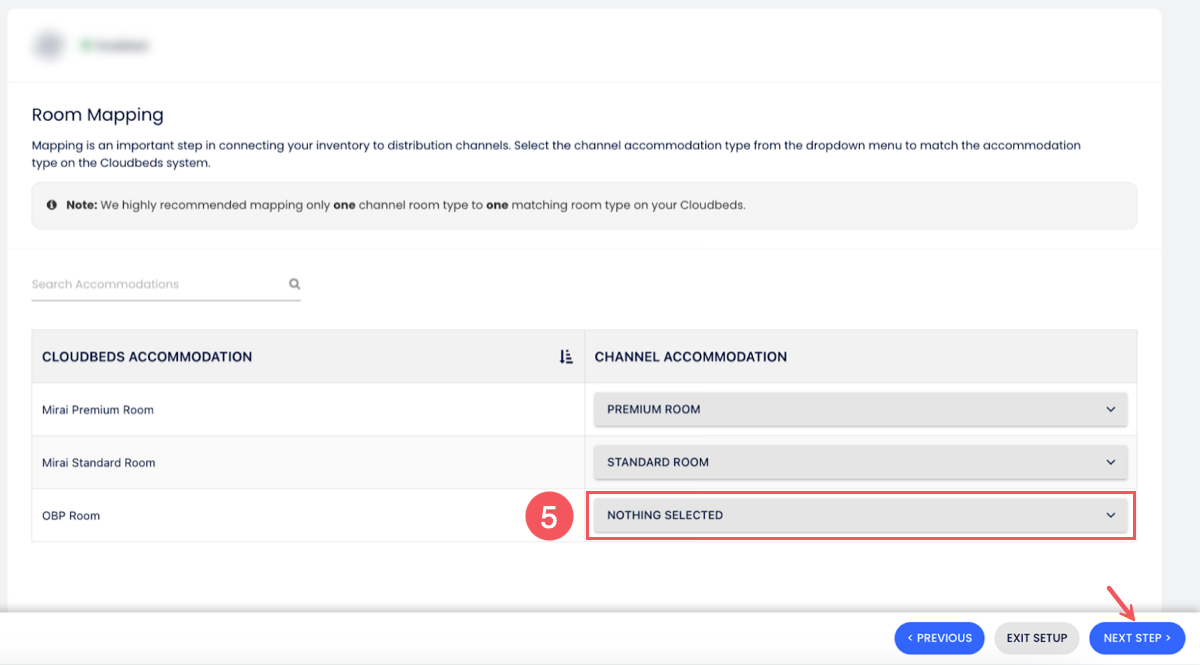Select the Mirai Premium Room row label

98,410
